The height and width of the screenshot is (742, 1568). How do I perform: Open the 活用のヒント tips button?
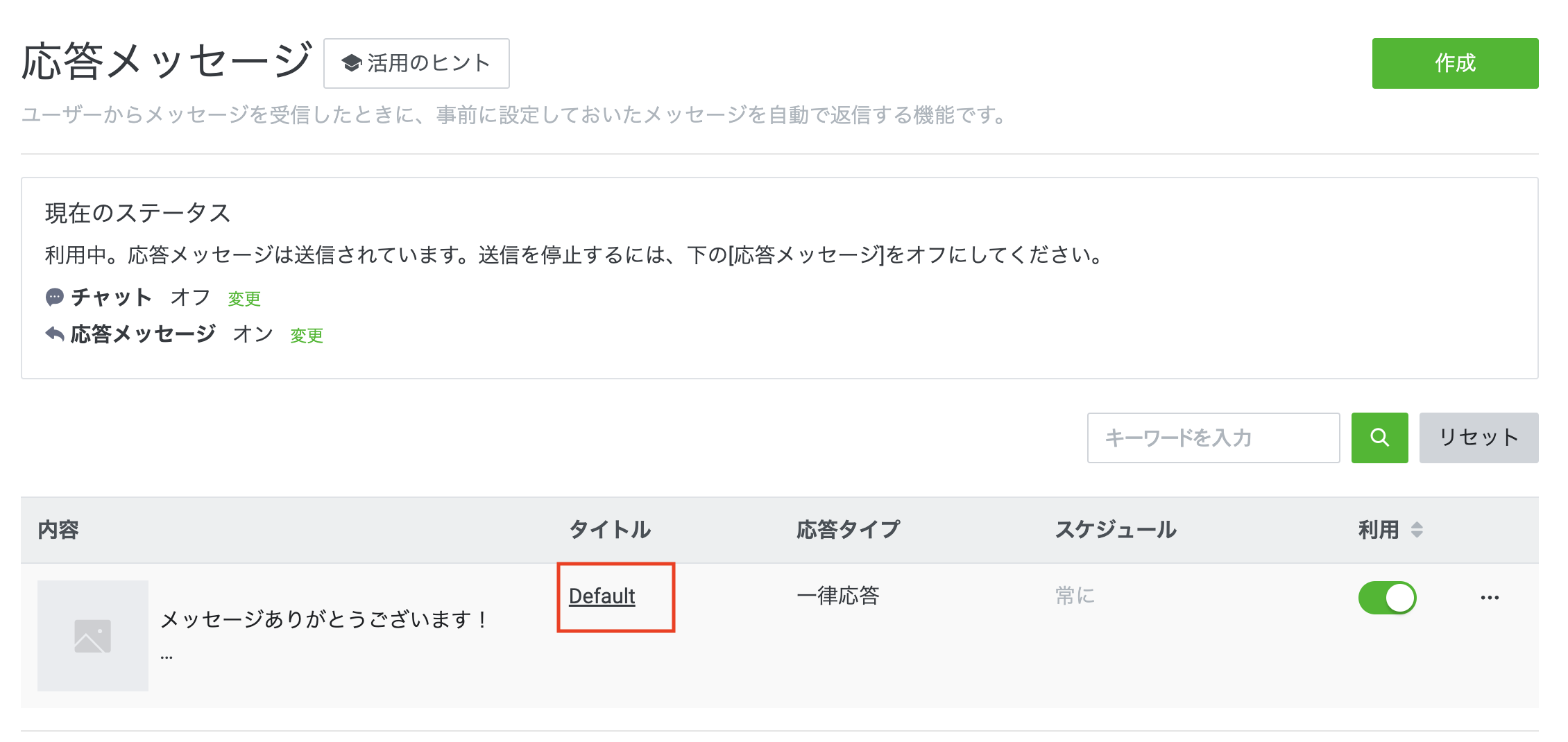(416, 63)
